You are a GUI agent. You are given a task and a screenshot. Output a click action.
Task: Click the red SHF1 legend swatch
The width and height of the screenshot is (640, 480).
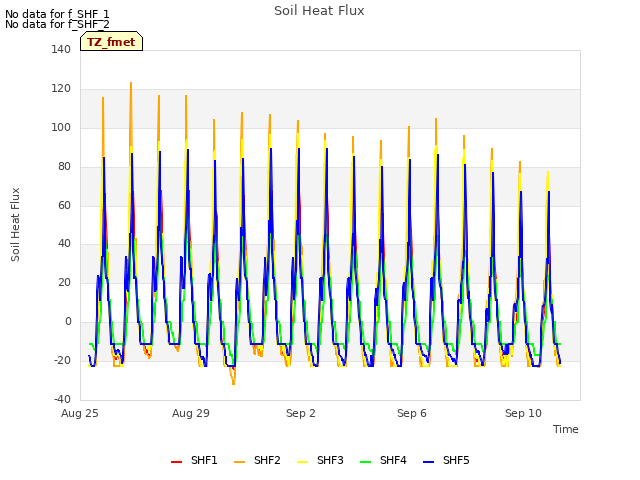click(176, 462)
